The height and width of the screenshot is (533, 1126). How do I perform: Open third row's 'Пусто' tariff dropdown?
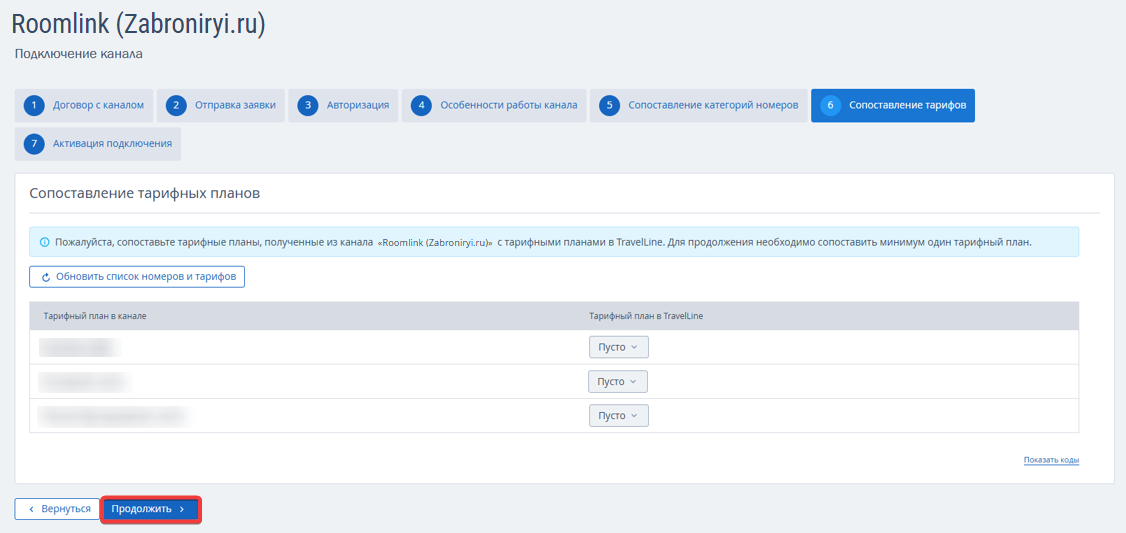[618, 415]
